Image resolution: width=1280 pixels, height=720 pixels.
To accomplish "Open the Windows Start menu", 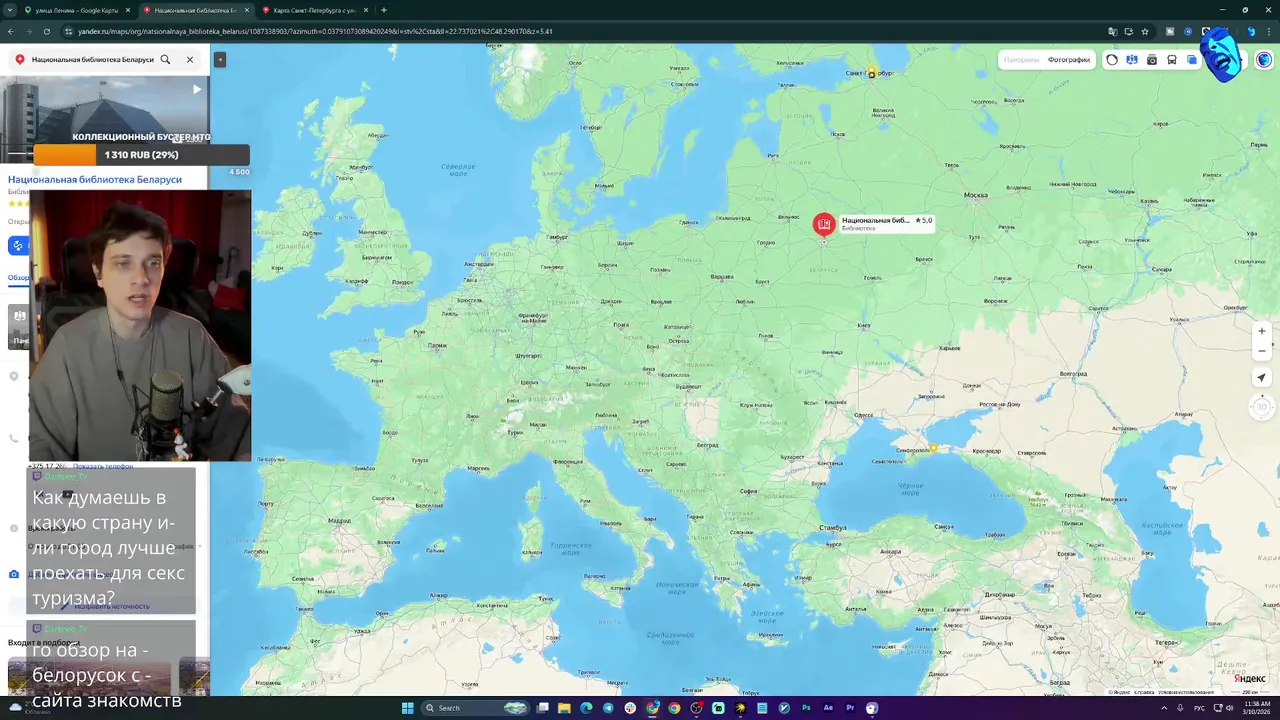I will (407, 708).
